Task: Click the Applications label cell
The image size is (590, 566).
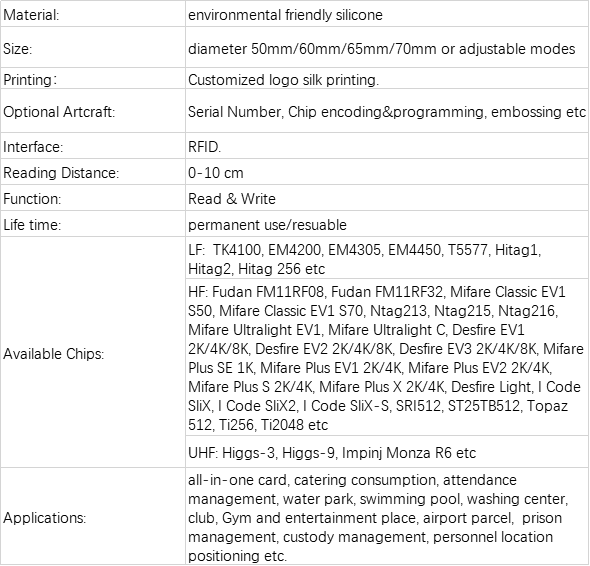Action: [93, 516]
